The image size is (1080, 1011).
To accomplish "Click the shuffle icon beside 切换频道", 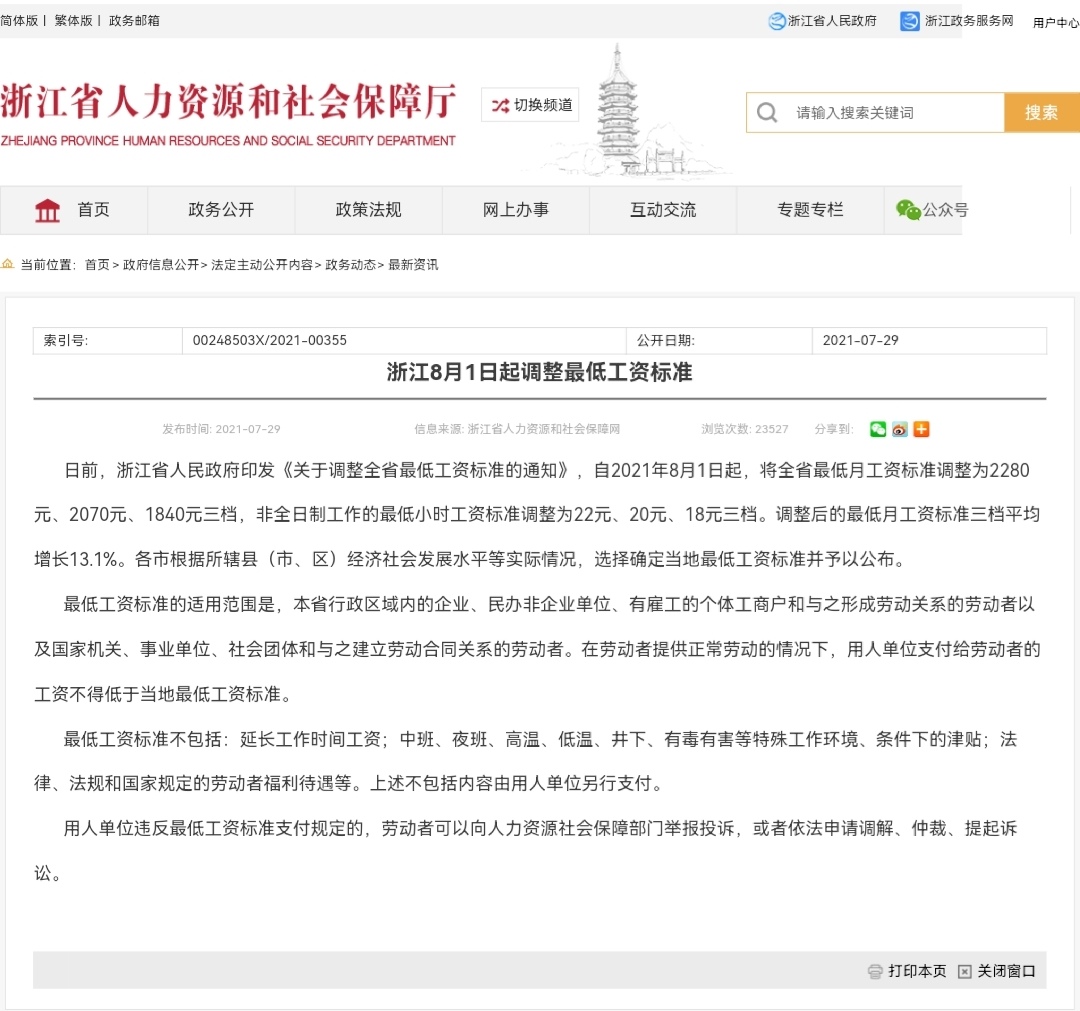I will 500,105.
